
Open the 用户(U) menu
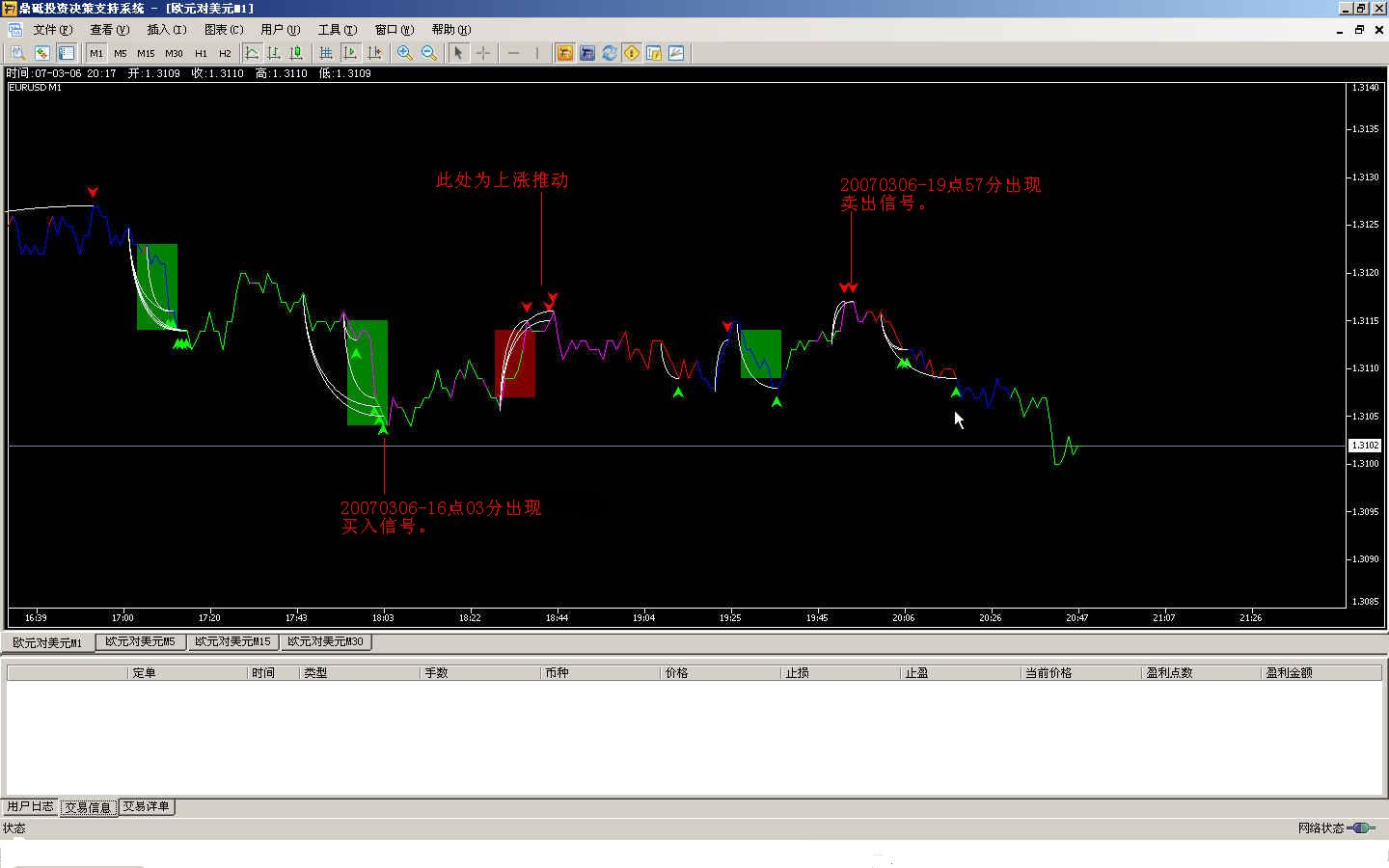pyautogui.click(x=281, y=30)
